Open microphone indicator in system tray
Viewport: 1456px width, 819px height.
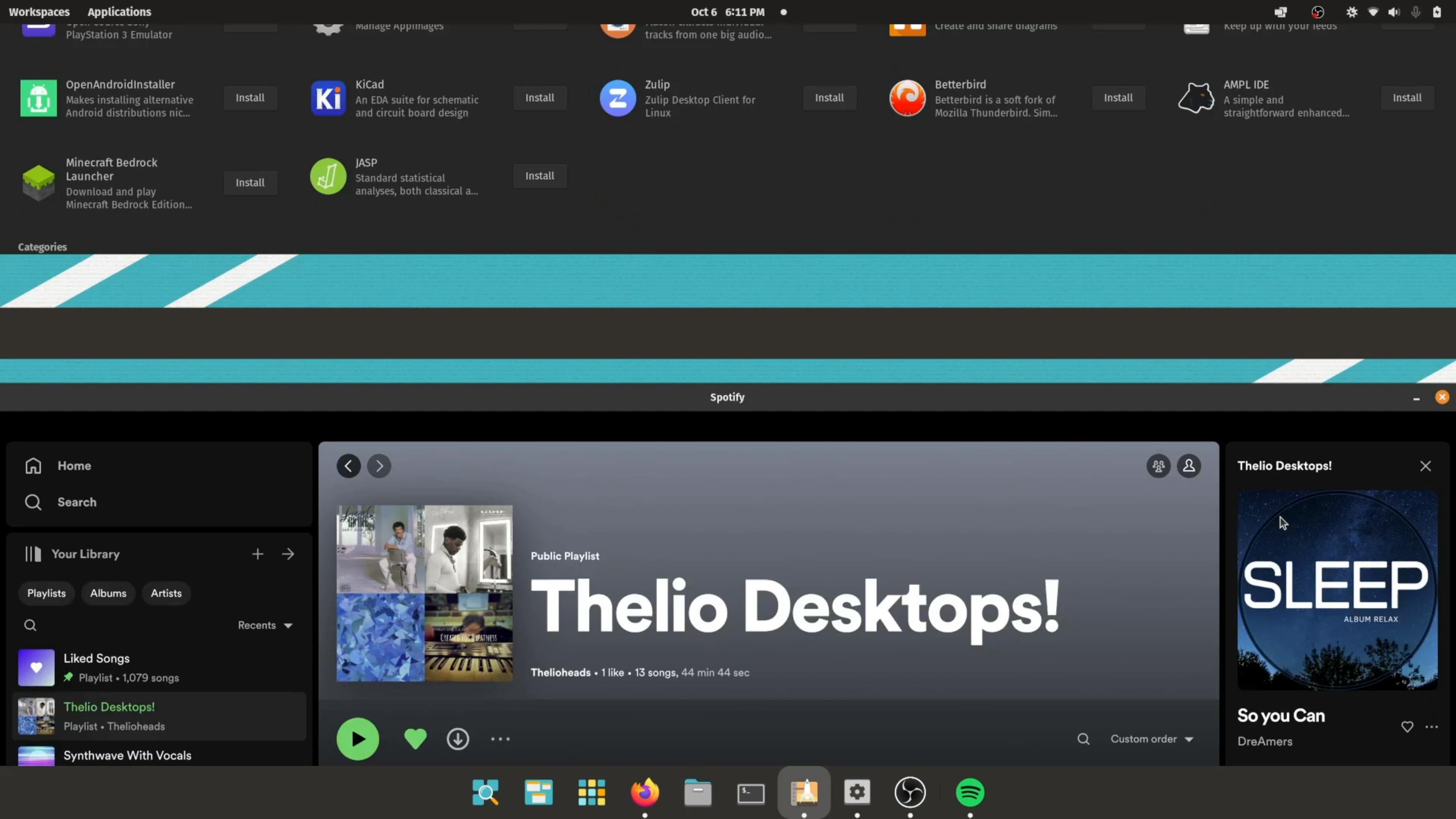1416,12
